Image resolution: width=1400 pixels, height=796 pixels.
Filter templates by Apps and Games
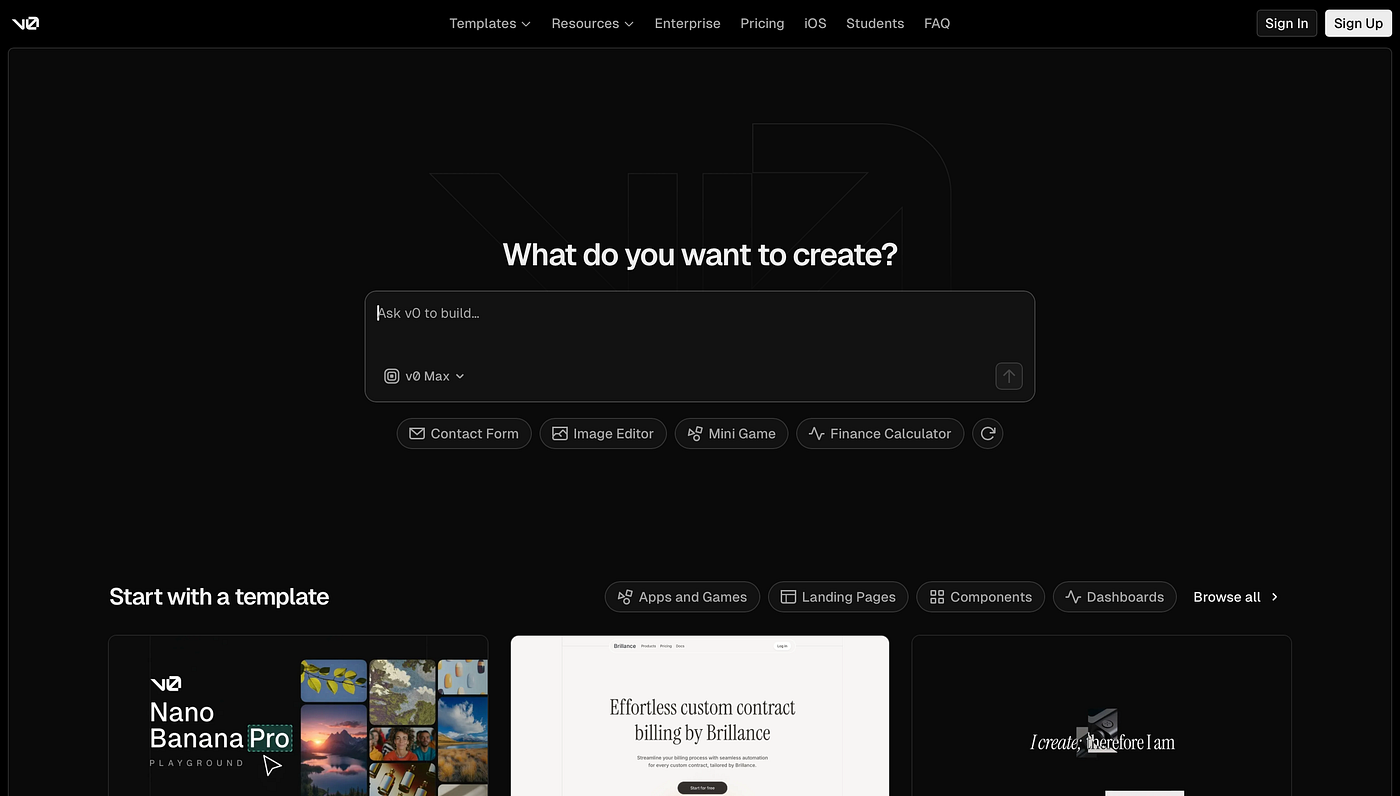pos(683,597)
